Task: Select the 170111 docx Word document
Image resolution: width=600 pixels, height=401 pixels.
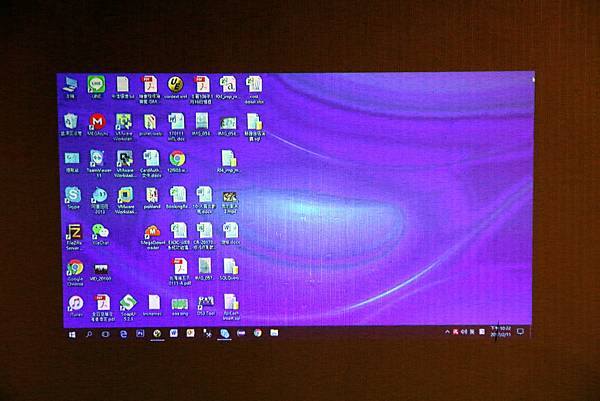Action: [x=176, y=127]
